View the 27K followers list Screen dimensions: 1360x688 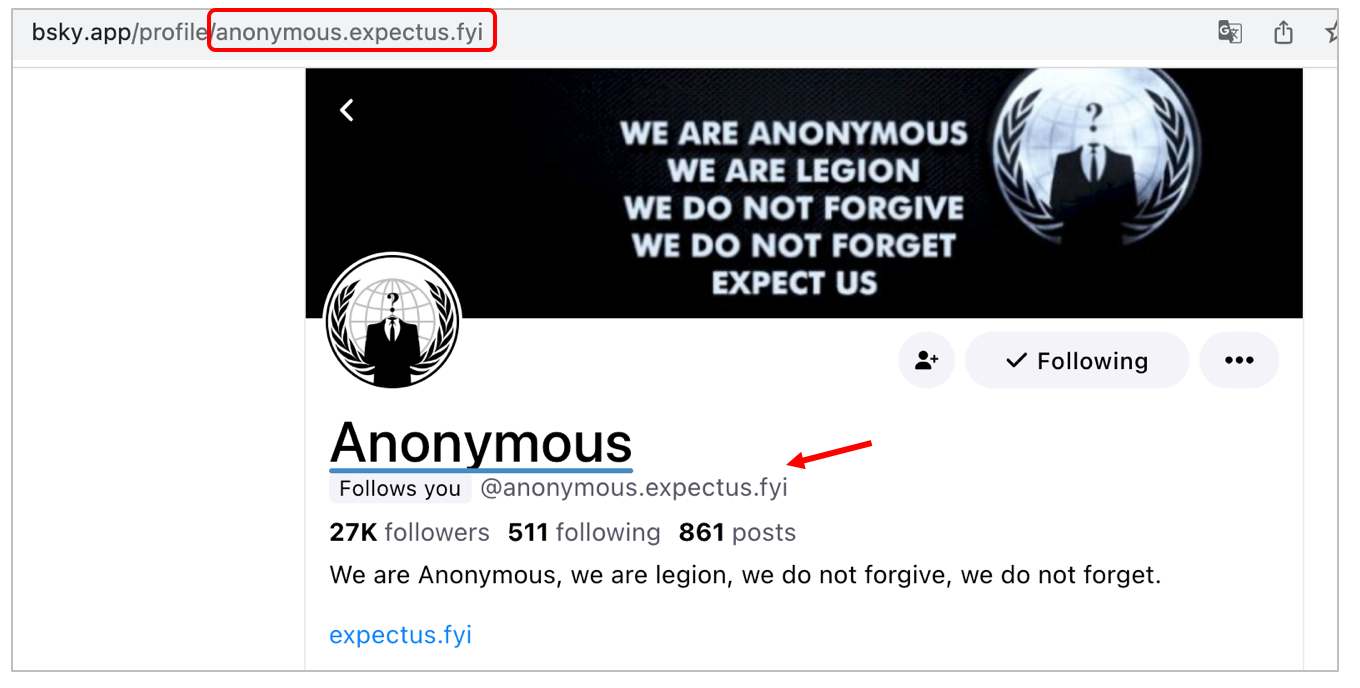409,532
